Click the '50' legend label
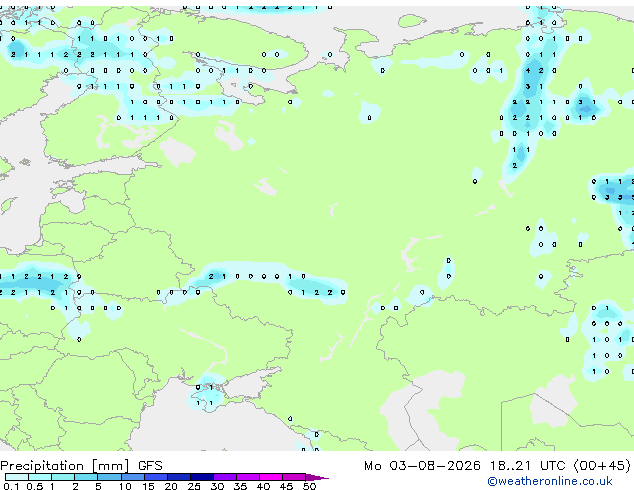 click(x=309, y=486)
